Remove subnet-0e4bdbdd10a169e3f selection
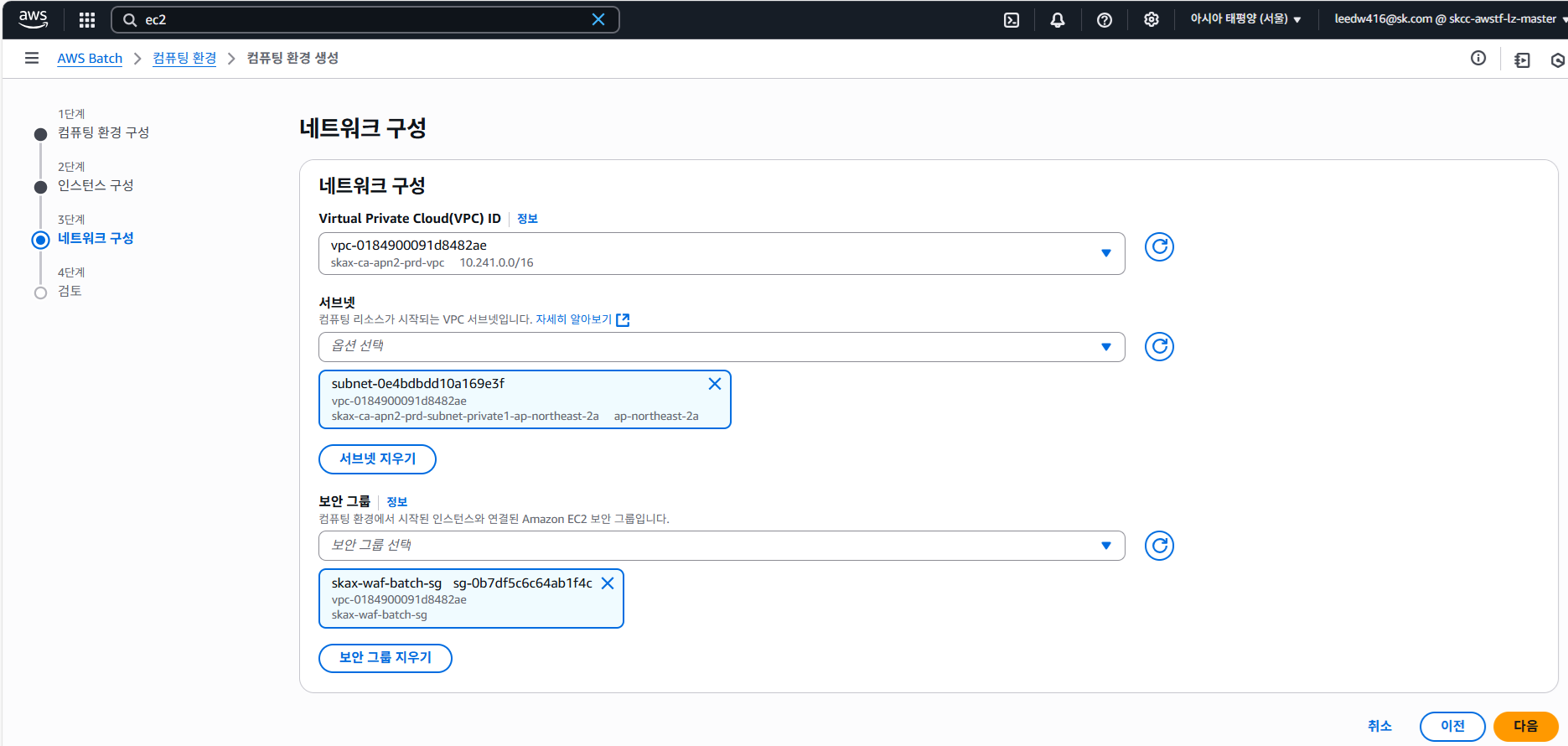This screenshot has height=746, width=1568. pyautogui.click(x=715, y=384)
